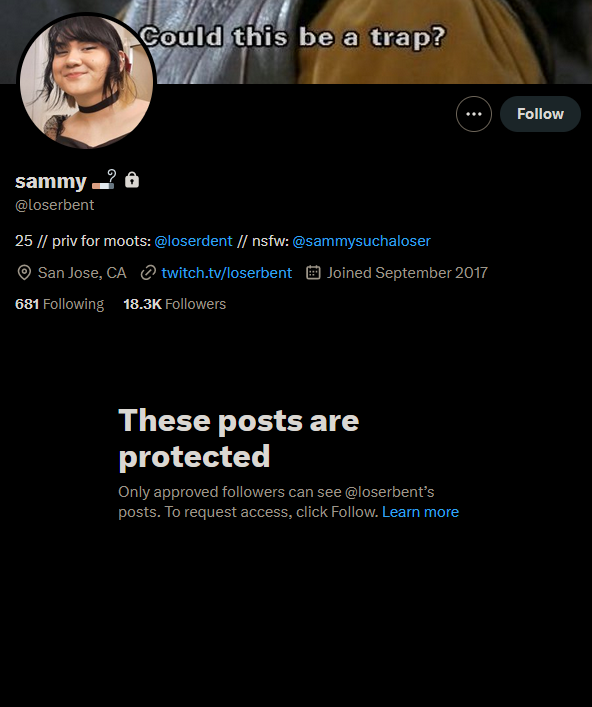This screenshot has width=592, height=707.
Task: Click the link chain icon
Action: 148,273
